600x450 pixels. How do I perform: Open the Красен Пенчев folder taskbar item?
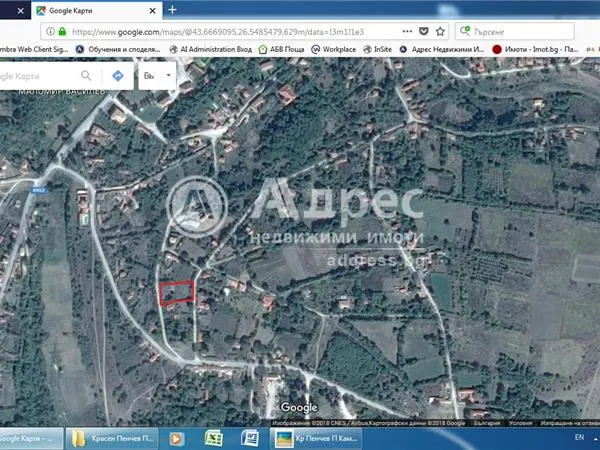coord(112,439)
